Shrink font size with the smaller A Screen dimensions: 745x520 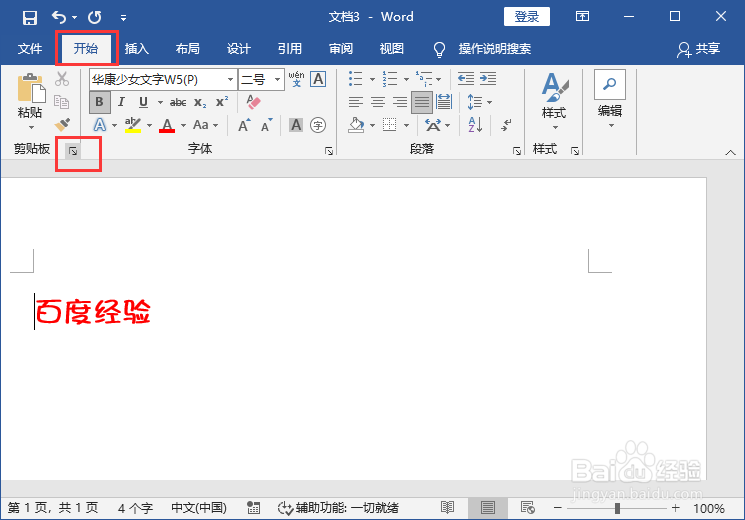[267, 125]
